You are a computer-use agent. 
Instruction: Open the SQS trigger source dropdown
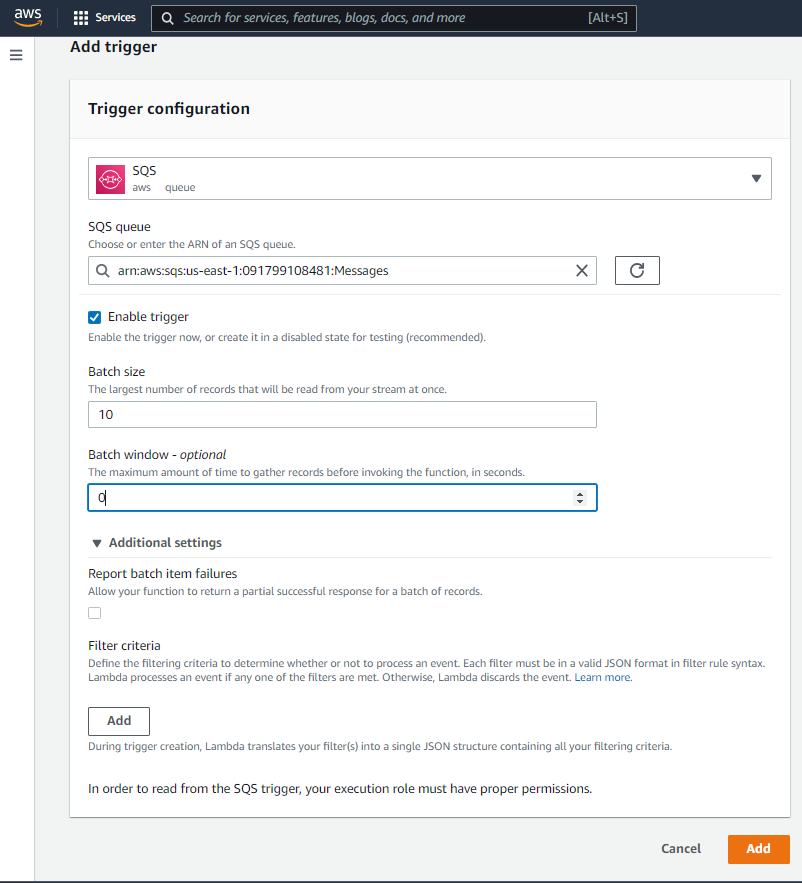click(755, 178)
